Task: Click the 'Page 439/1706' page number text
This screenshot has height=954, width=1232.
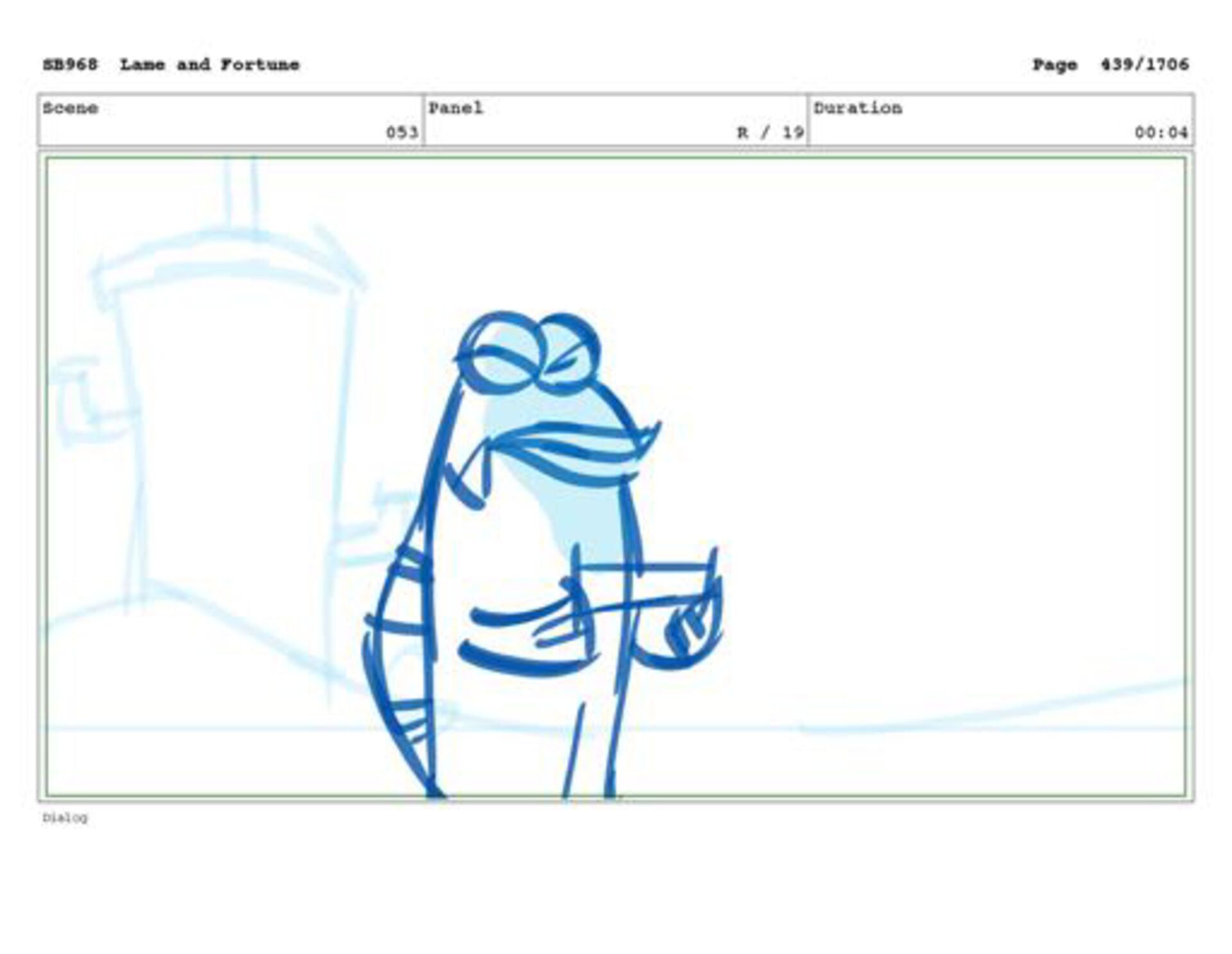Action: coord(1110,65)
